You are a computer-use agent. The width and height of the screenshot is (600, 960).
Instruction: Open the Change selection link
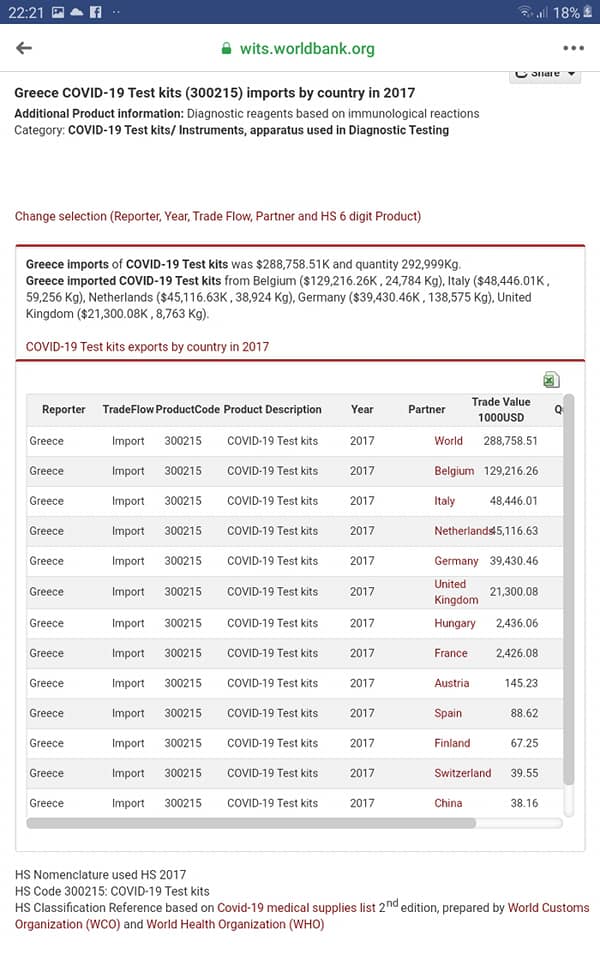point(218,216)
